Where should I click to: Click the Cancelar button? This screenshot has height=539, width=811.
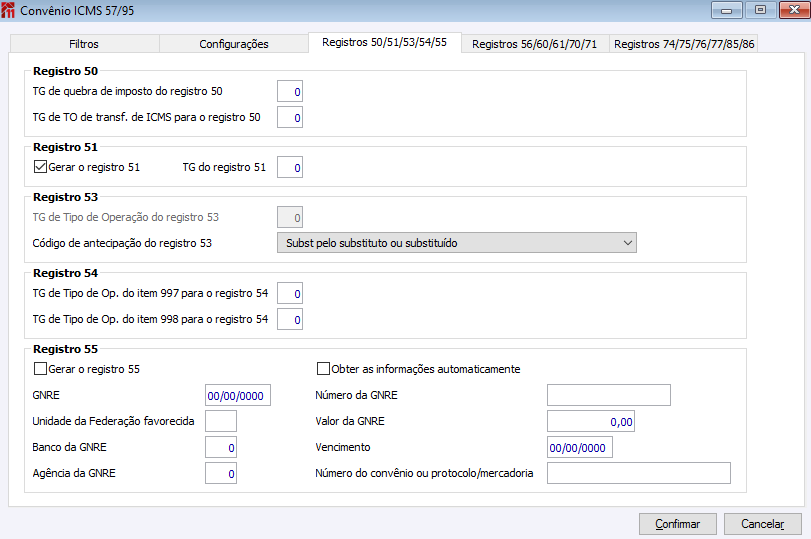click(x=763, y=524)
